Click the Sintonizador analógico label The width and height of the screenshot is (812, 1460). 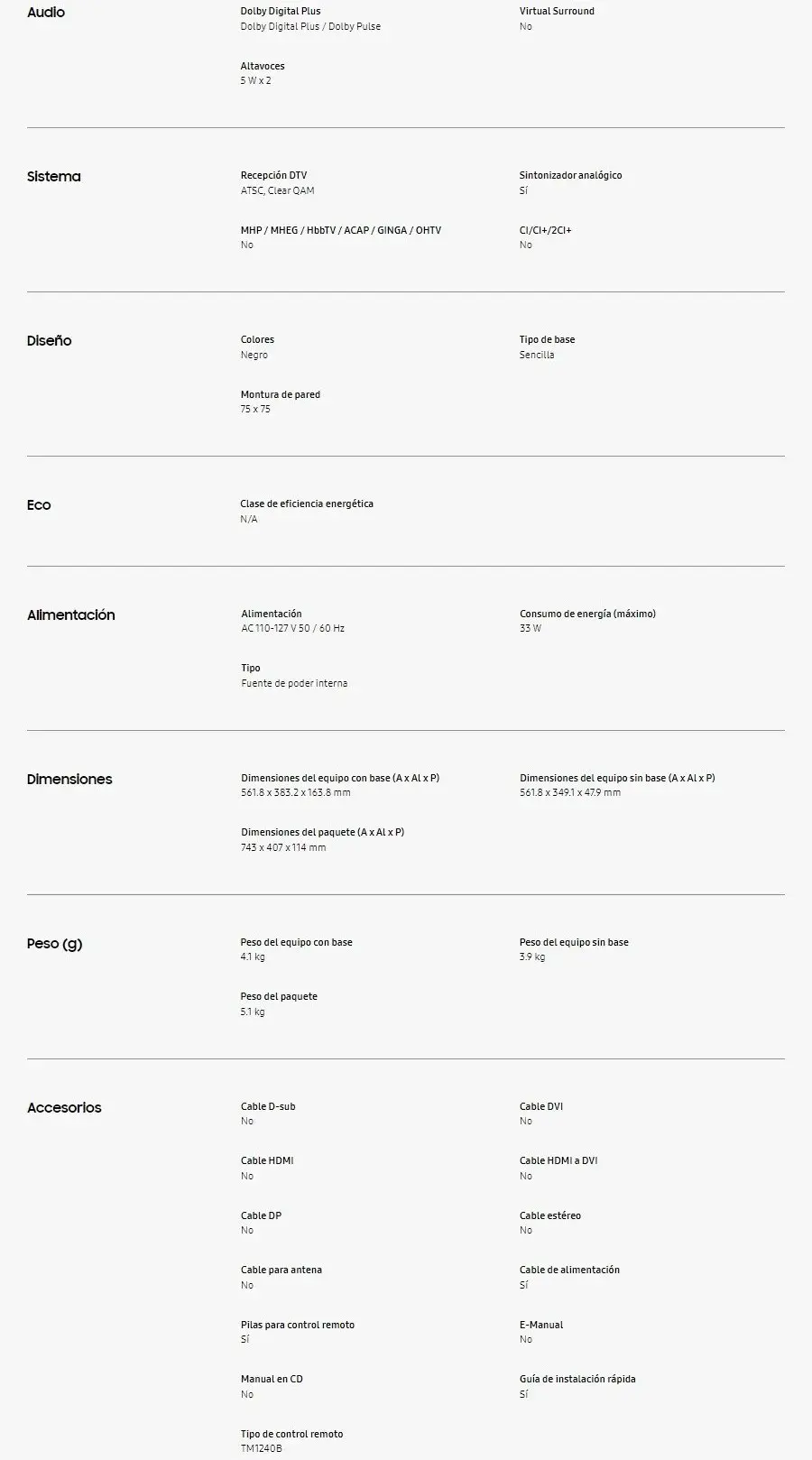coord(570,176)
